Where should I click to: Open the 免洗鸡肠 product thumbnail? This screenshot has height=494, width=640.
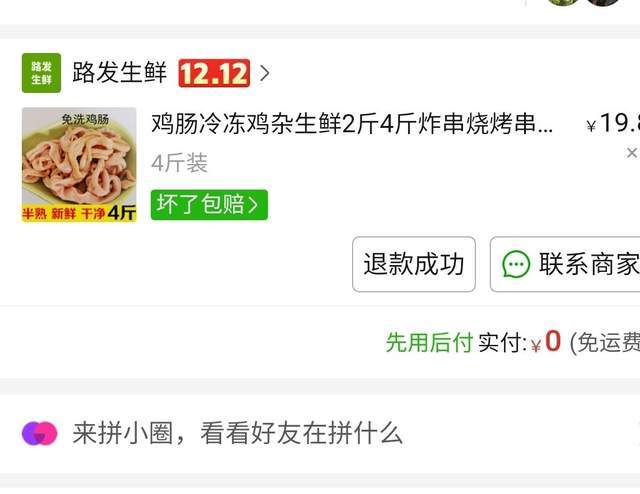pyautogui.click(x=79, y=165)
